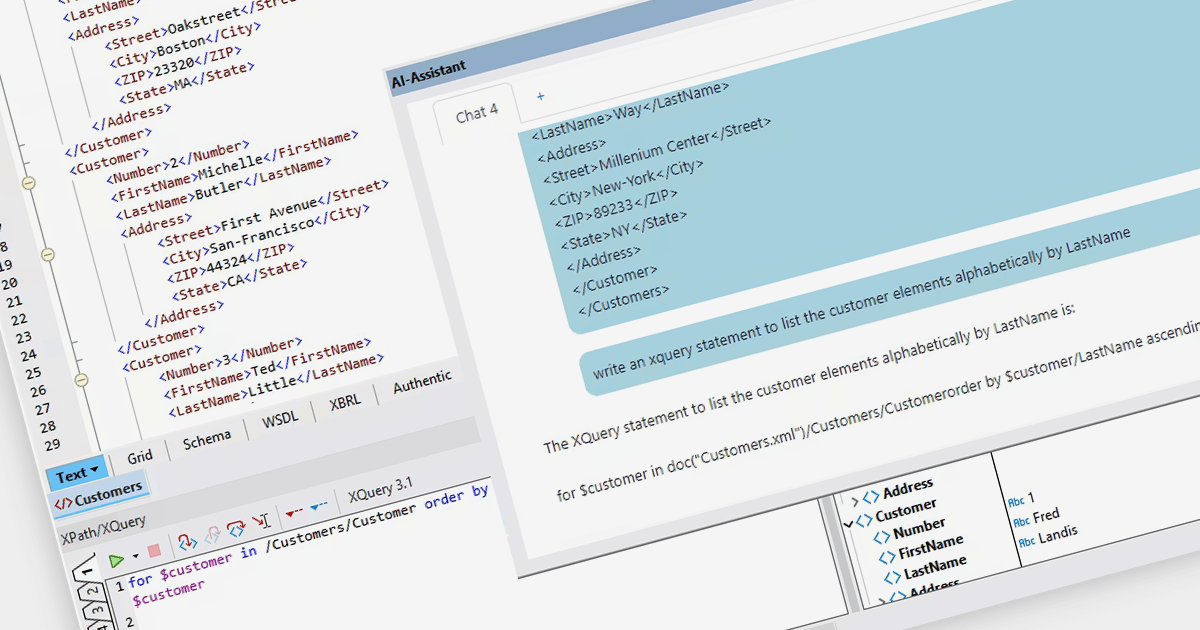Image resolution: width=1200 pixels, height=630 pixels.
Task: Click the run-to-cursor icon
Action: (260, 523)
